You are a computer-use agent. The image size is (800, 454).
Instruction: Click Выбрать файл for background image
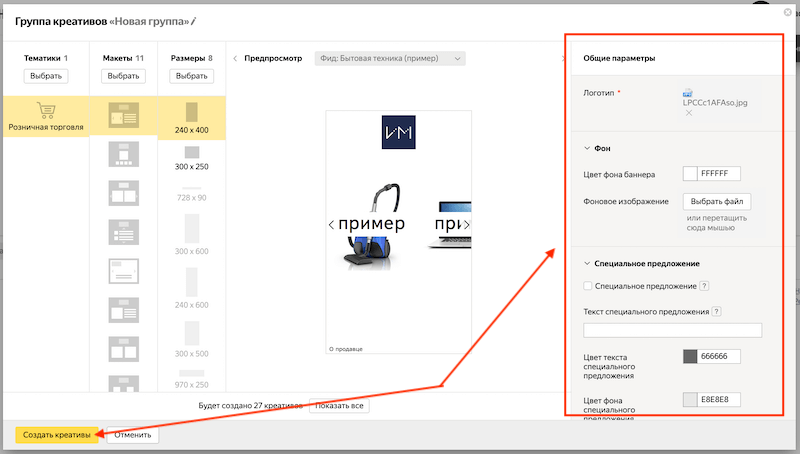point(717,201)
